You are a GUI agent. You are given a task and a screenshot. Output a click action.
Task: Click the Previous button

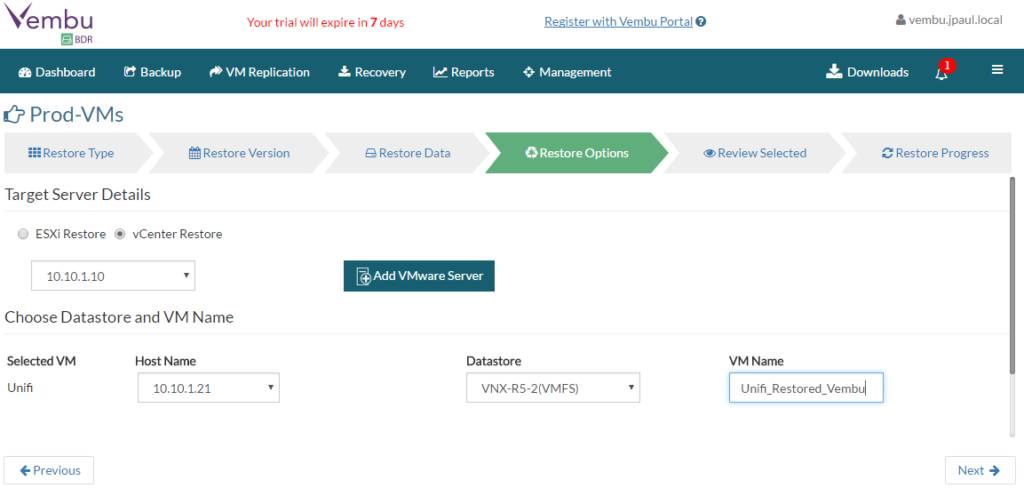[x=49, y=470]
